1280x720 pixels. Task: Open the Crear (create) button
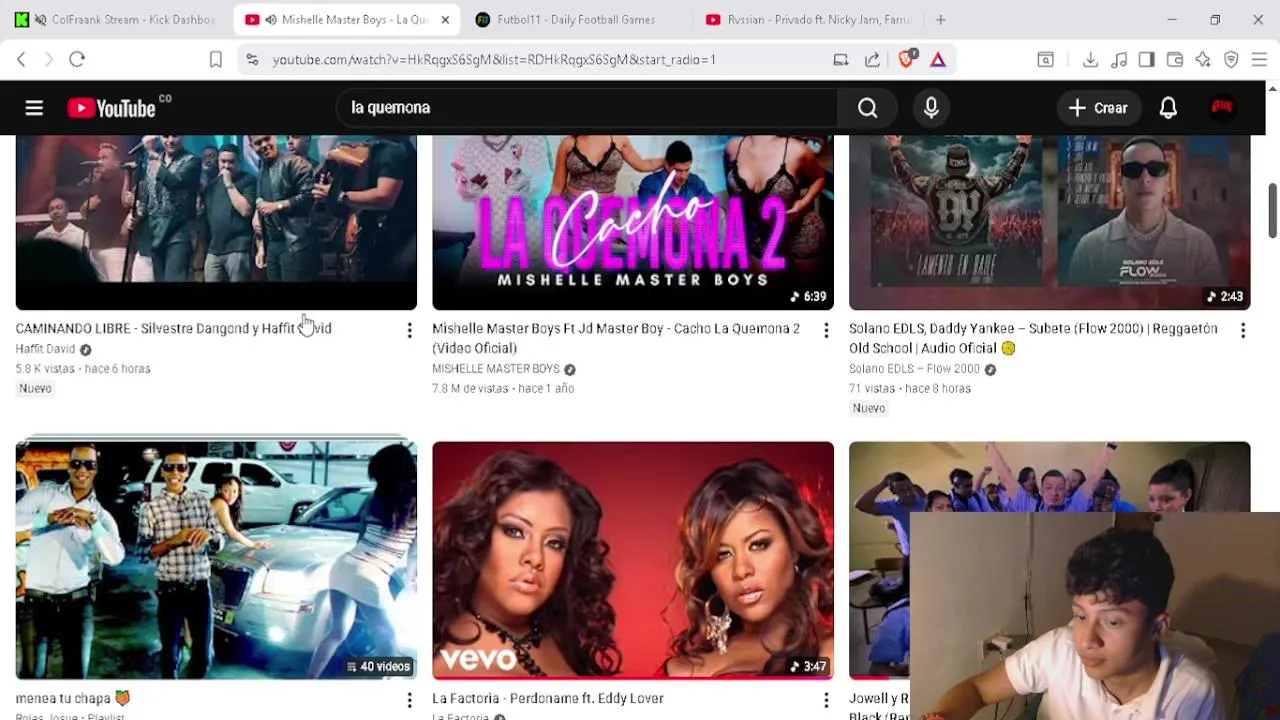(x=1098, y=108)
